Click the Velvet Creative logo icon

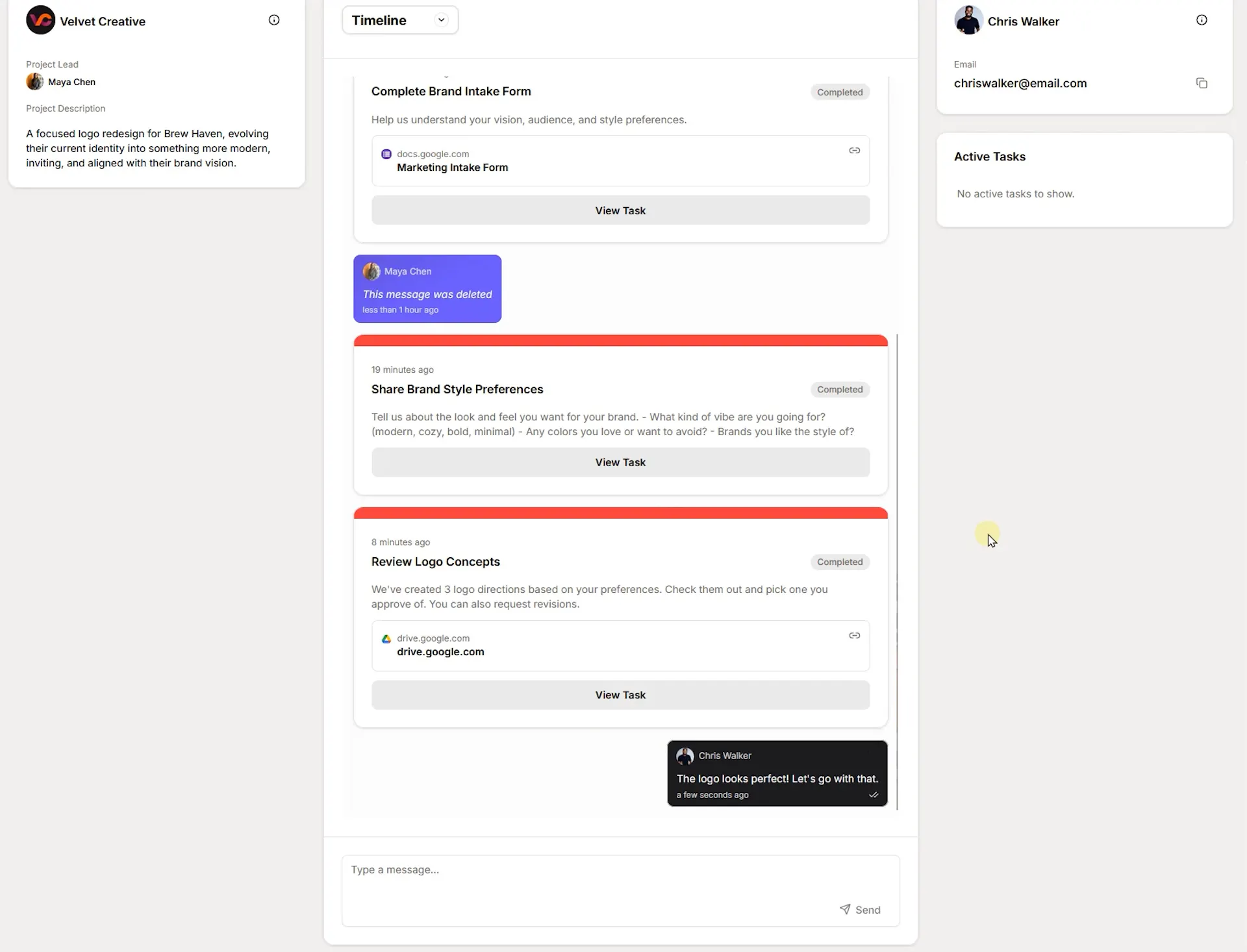coord(40,20)
